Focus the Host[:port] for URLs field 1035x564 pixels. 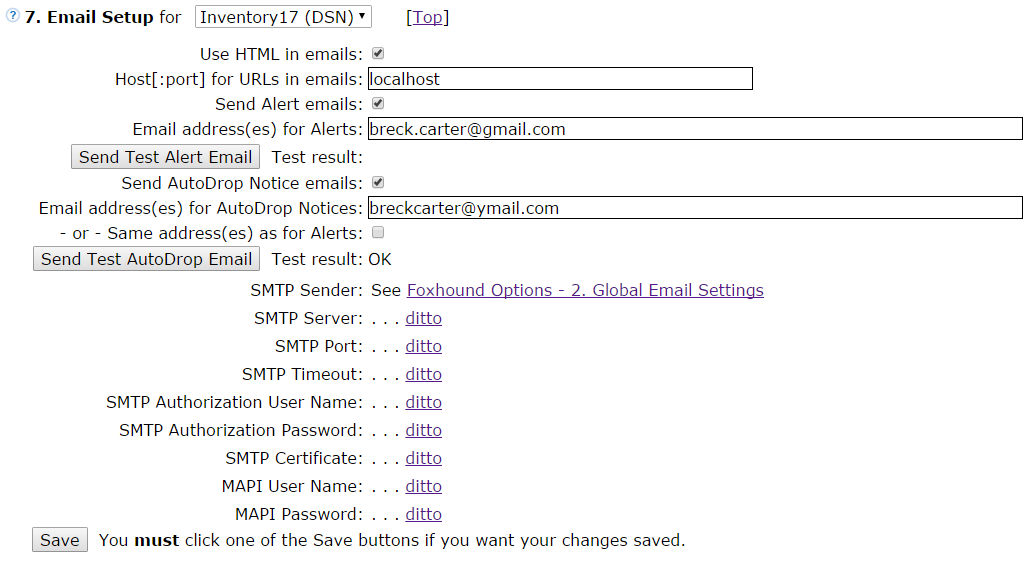[559, 79]
